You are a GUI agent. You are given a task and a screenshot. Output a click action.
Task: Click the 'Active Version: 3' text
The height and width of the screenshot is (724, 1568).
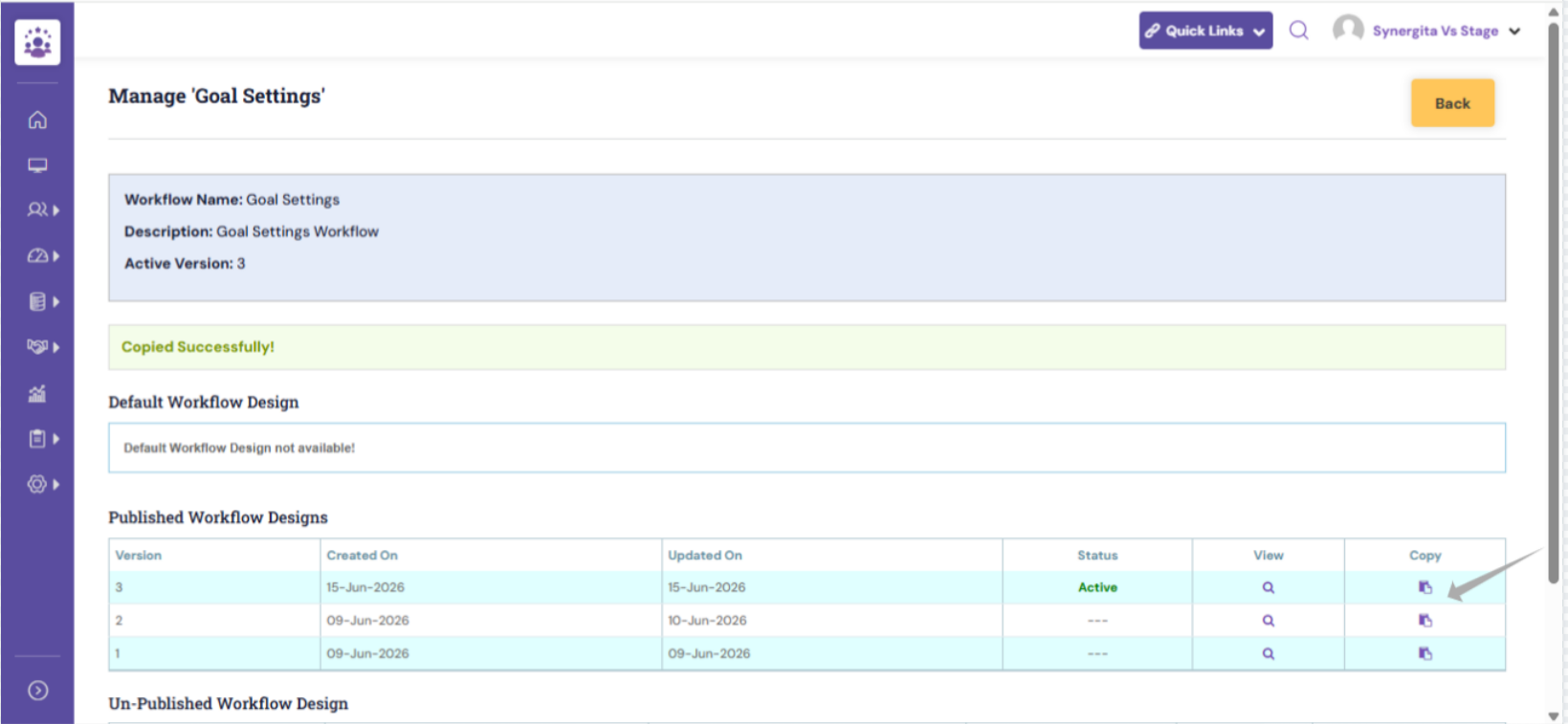coord(185,263)
